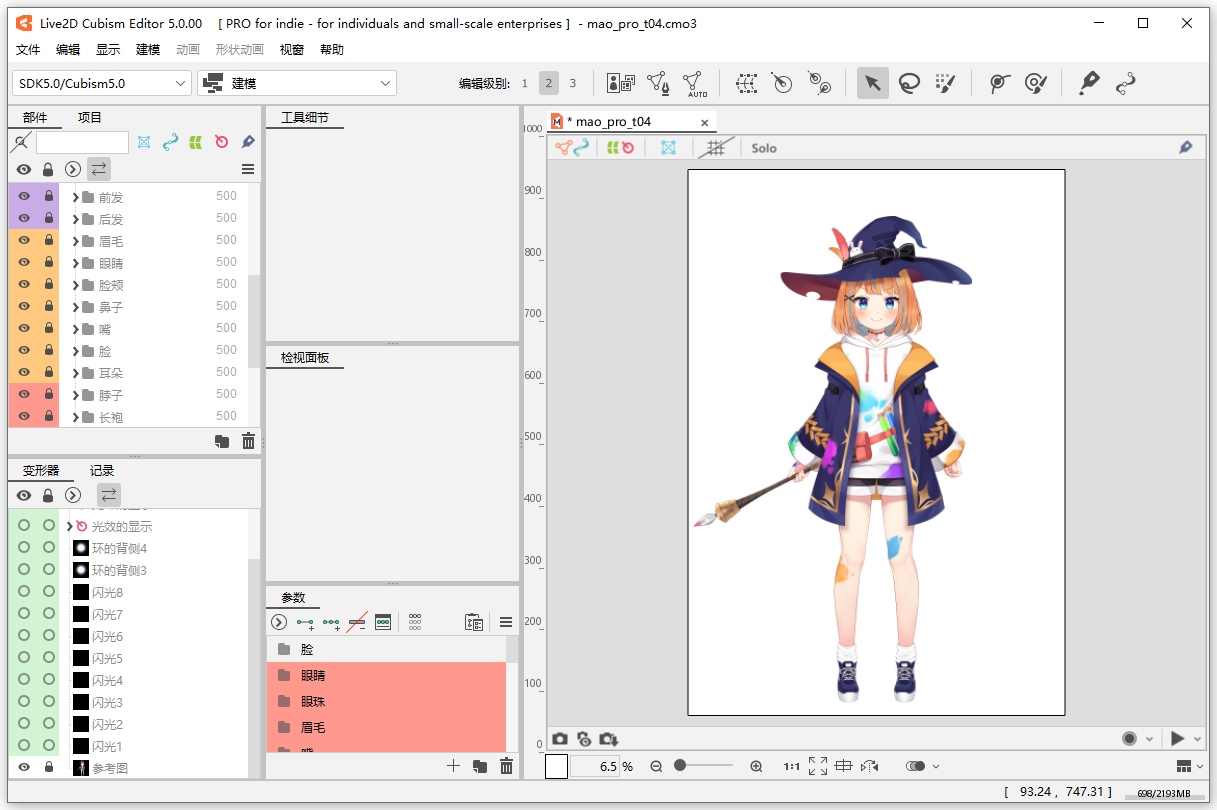Toggle the sync arrows button in Deformer panel
Screen dimensions: 1217x810
109,495
